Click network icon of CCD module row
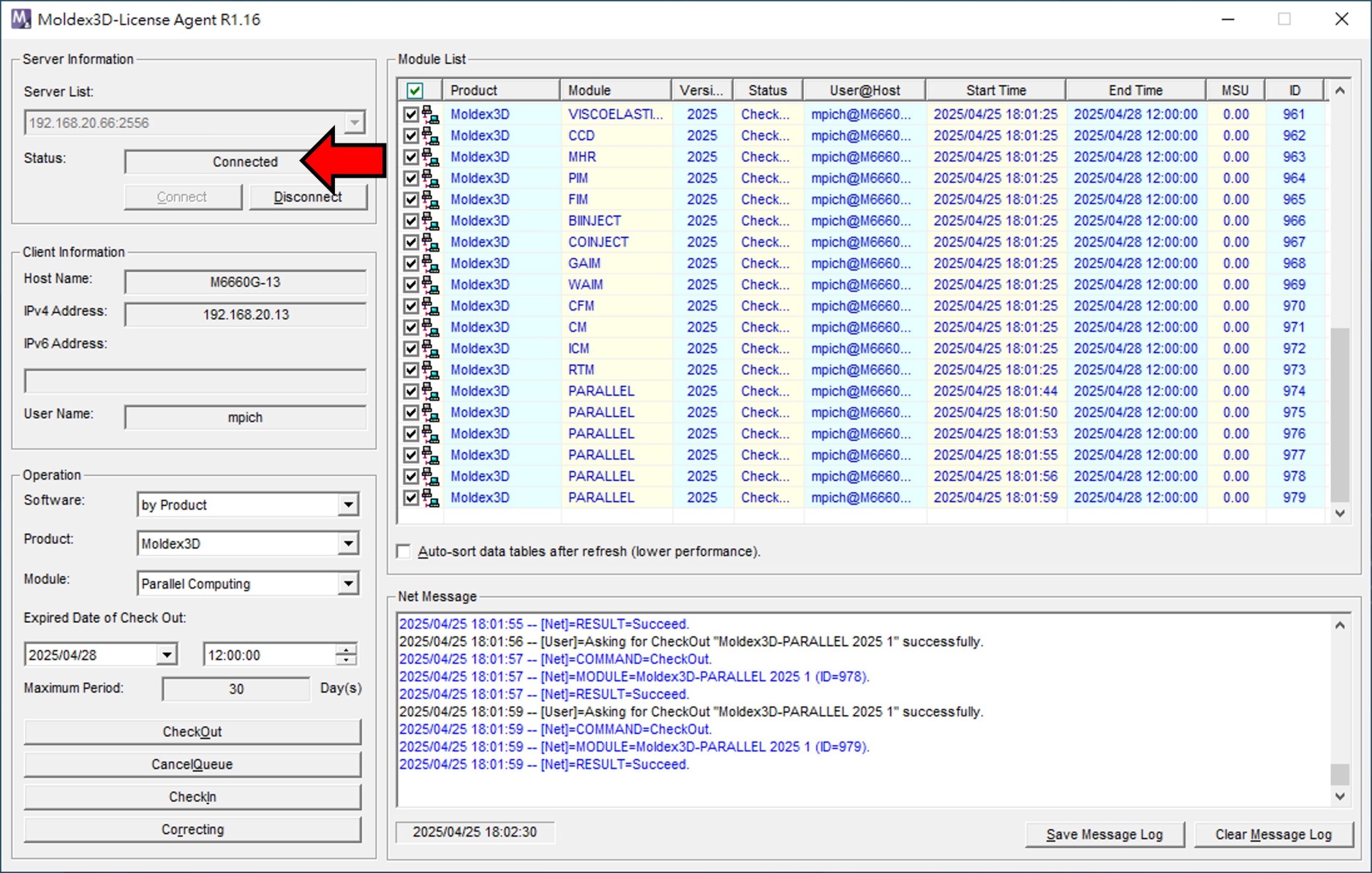 click(431, 136)
